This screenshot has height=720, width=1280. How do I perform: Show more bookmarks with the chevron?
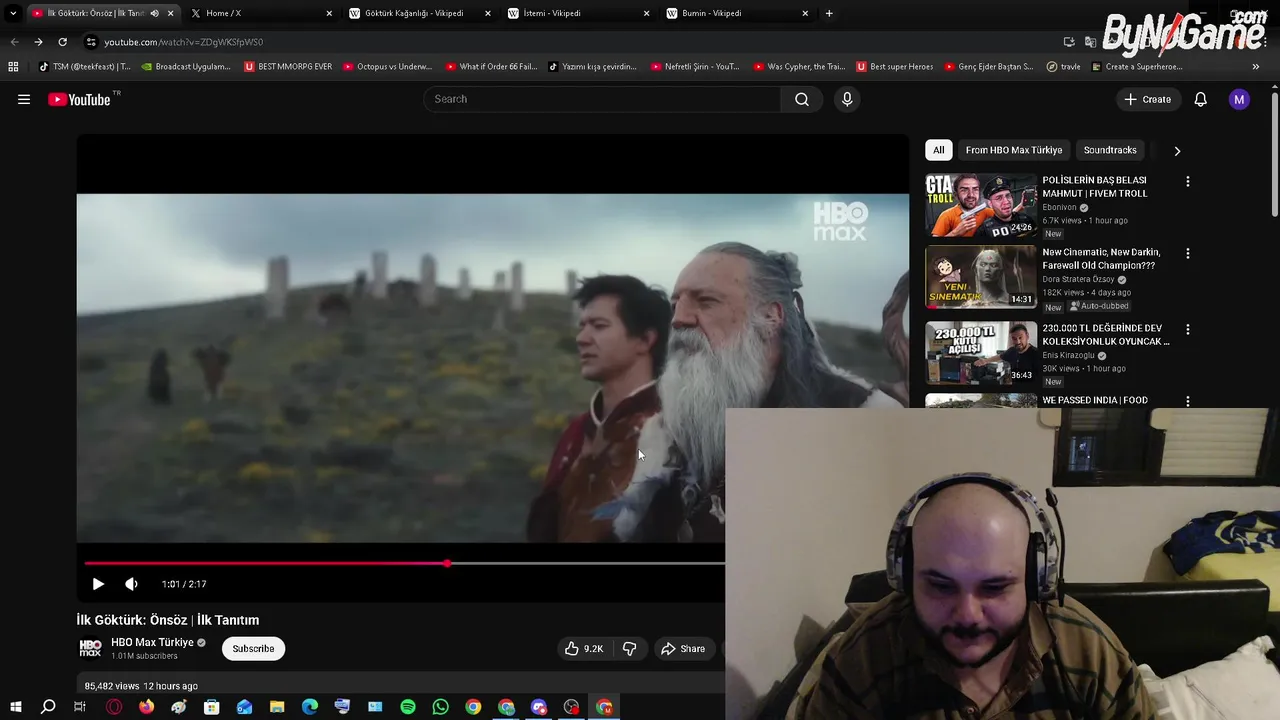tap(1256, 67)
